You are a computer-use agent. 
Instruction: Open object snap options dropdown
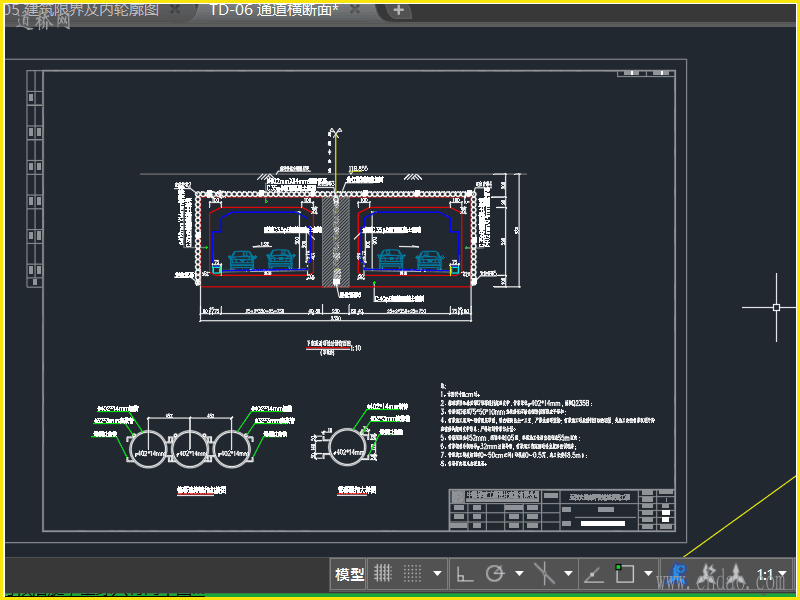(x=649, y=574)
